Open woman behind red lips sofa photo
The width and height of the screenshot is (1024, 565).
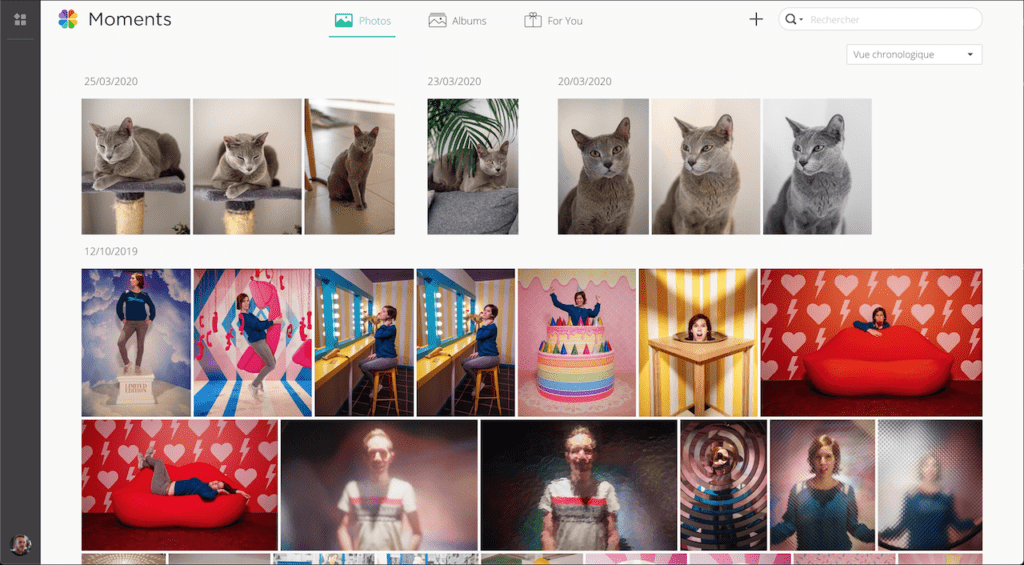click(x=871, y=342)
